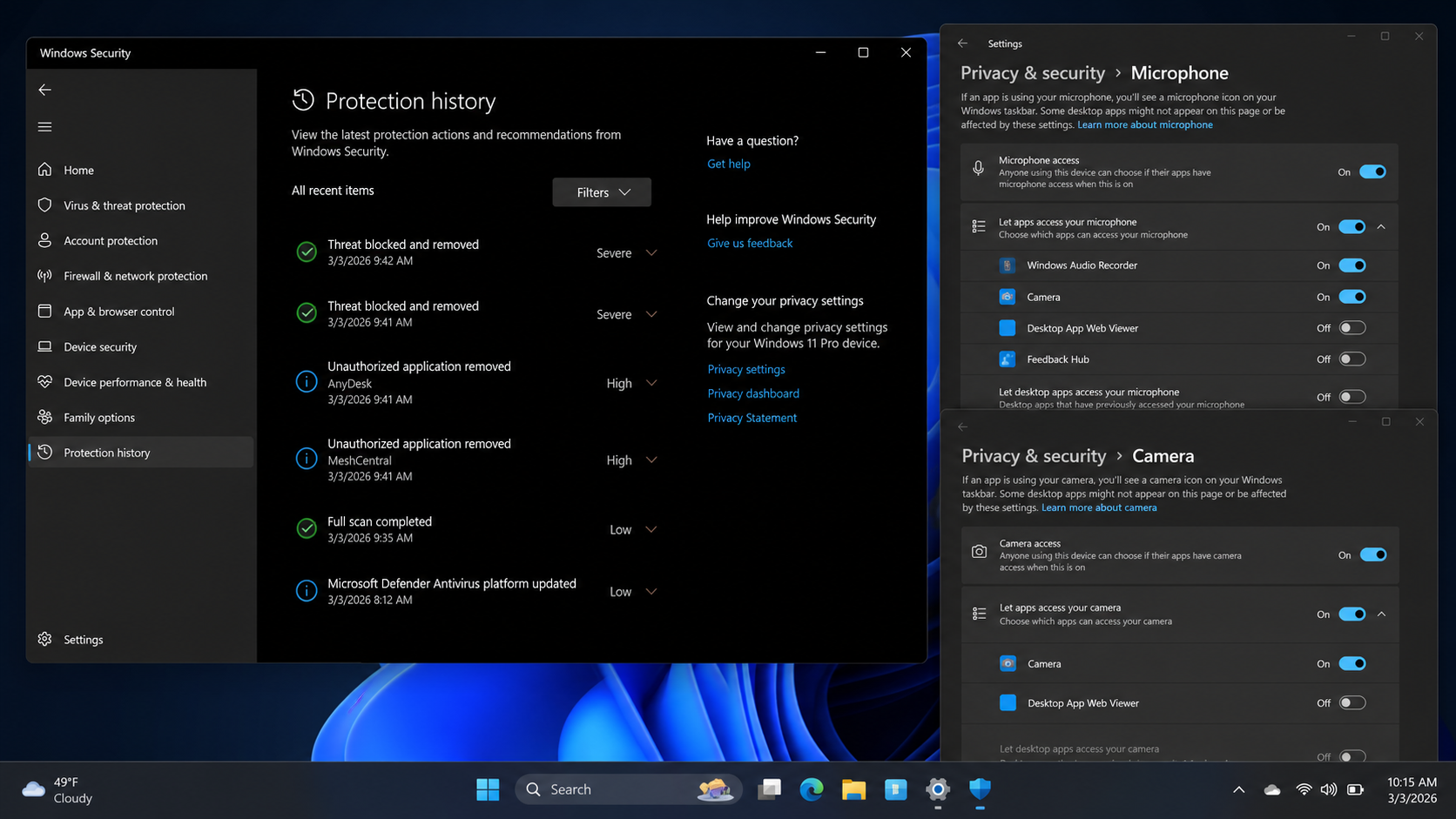Expand 9:42 AM Threat blocked entry
Screen dimensions: 1456x819
point(651,252)
